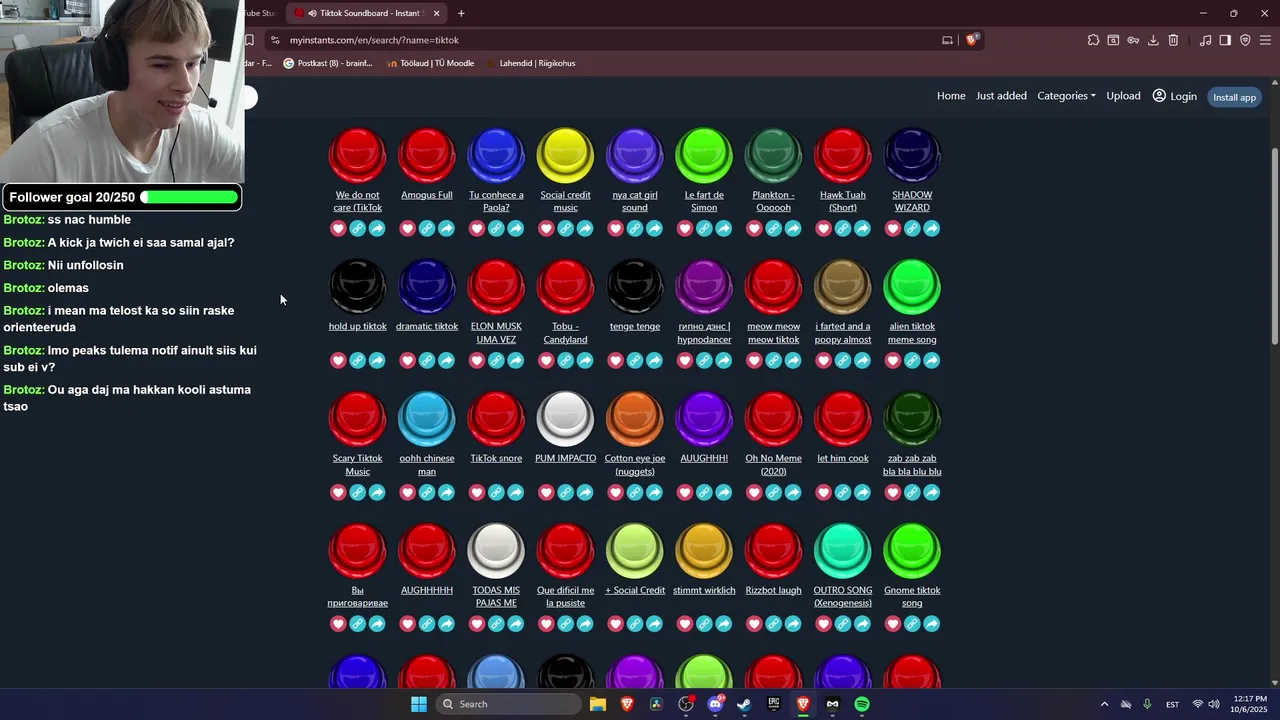This screenshot has height=720, width=1280.
Task: Share icon under We do not care sound
Action: (377, 229)
